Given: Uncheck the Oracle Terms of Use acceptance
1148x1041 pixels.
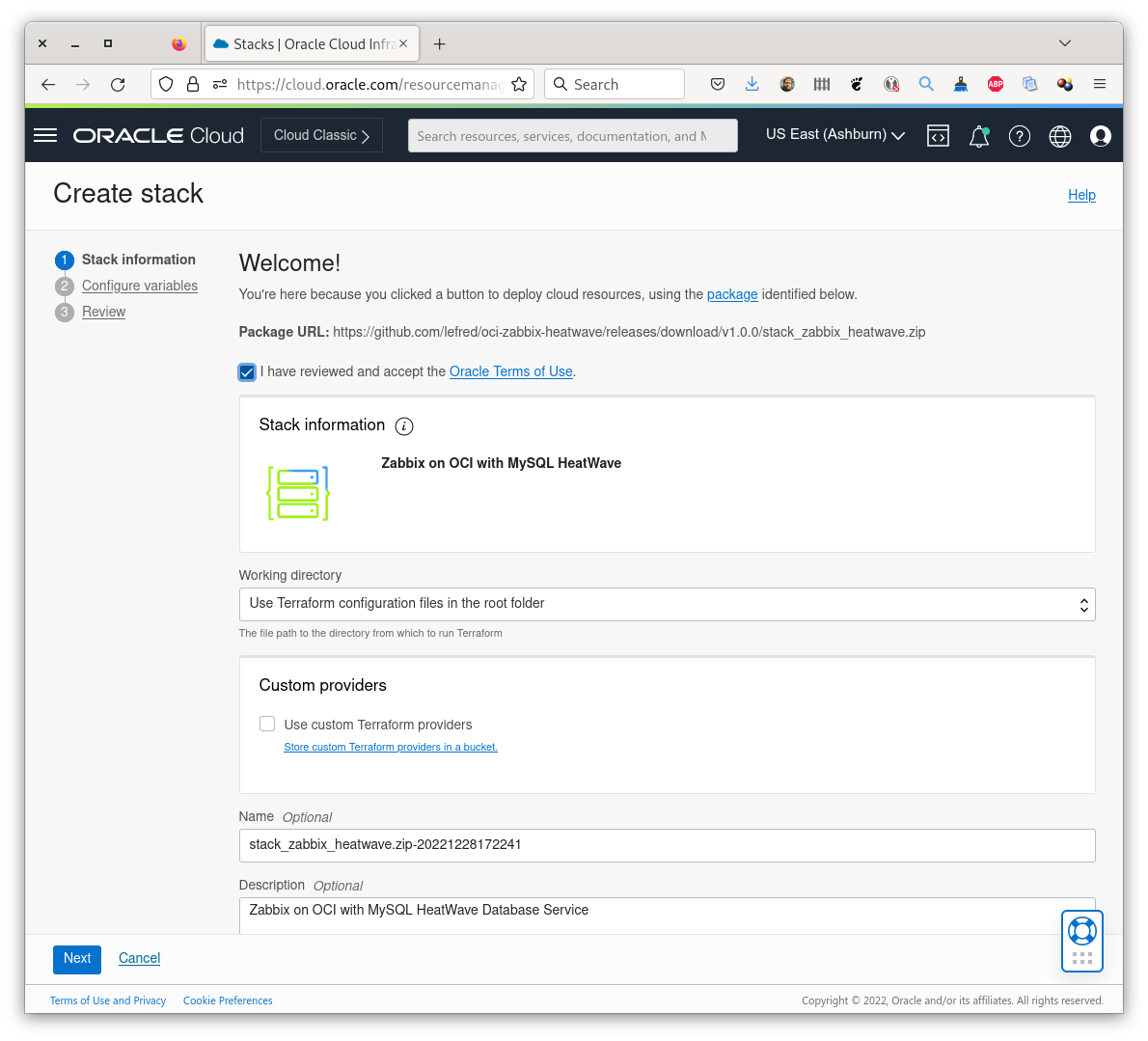Looking at the screenshot, I should pos(247,371).
